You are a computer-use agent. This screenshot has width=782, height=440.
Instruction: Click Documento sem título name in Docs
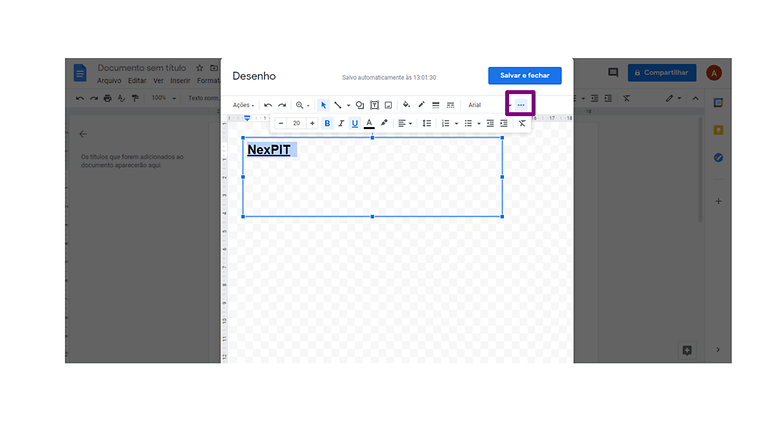pos(142,68)
